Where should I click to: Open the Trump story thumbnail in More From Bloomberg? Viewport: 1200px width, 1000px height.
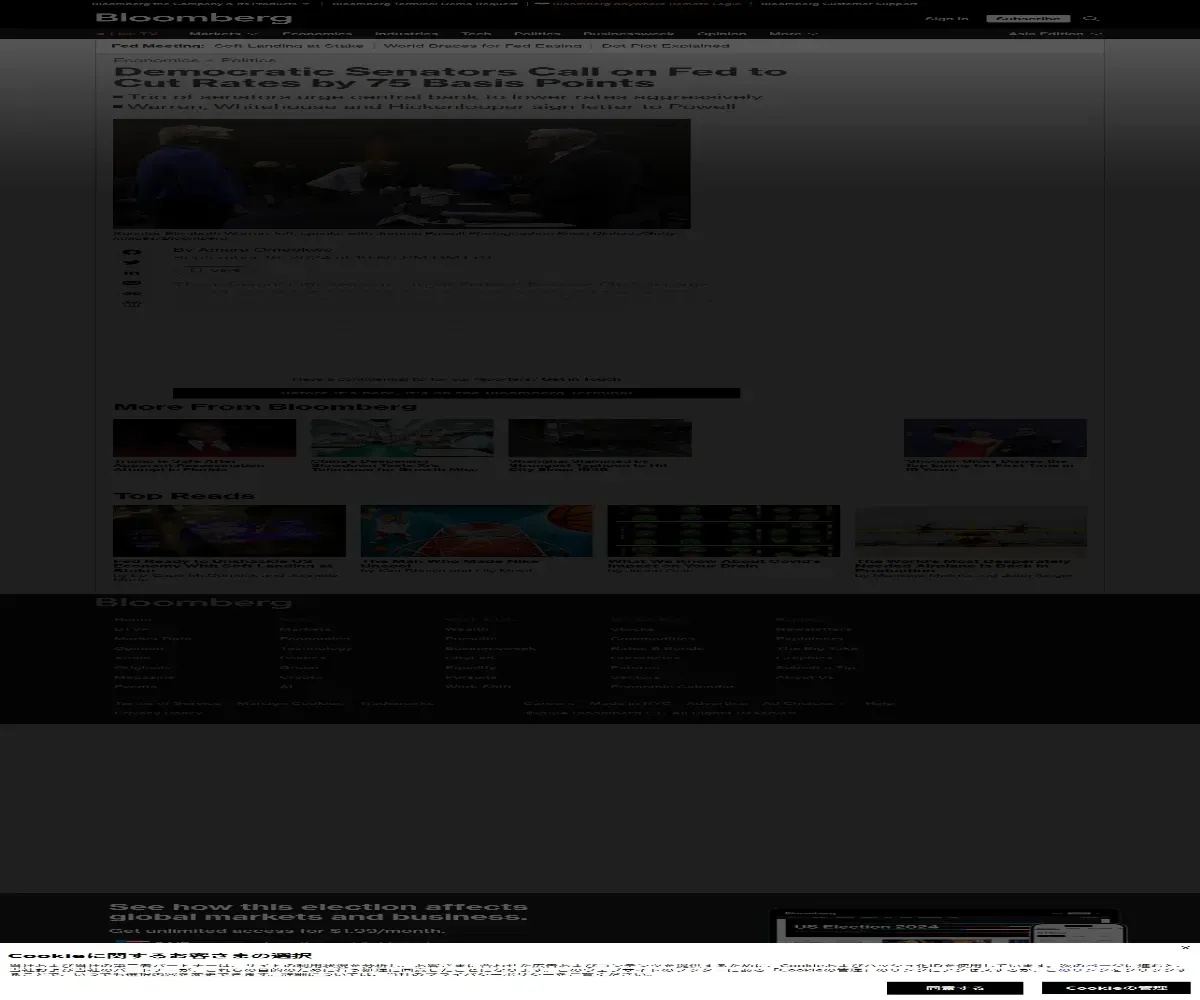coord(204,438)
